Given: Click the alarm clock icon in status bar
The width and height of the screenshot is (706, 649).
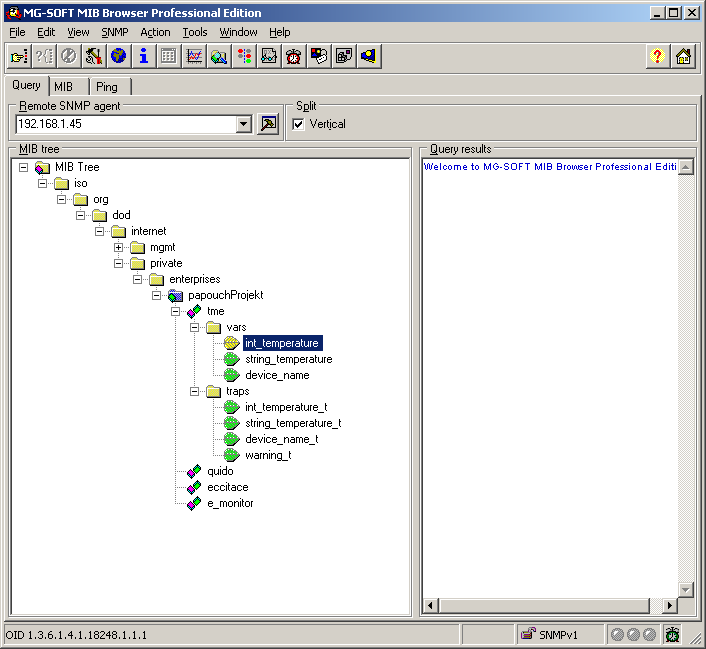Looking at the screenshot, I should [672, 634].
